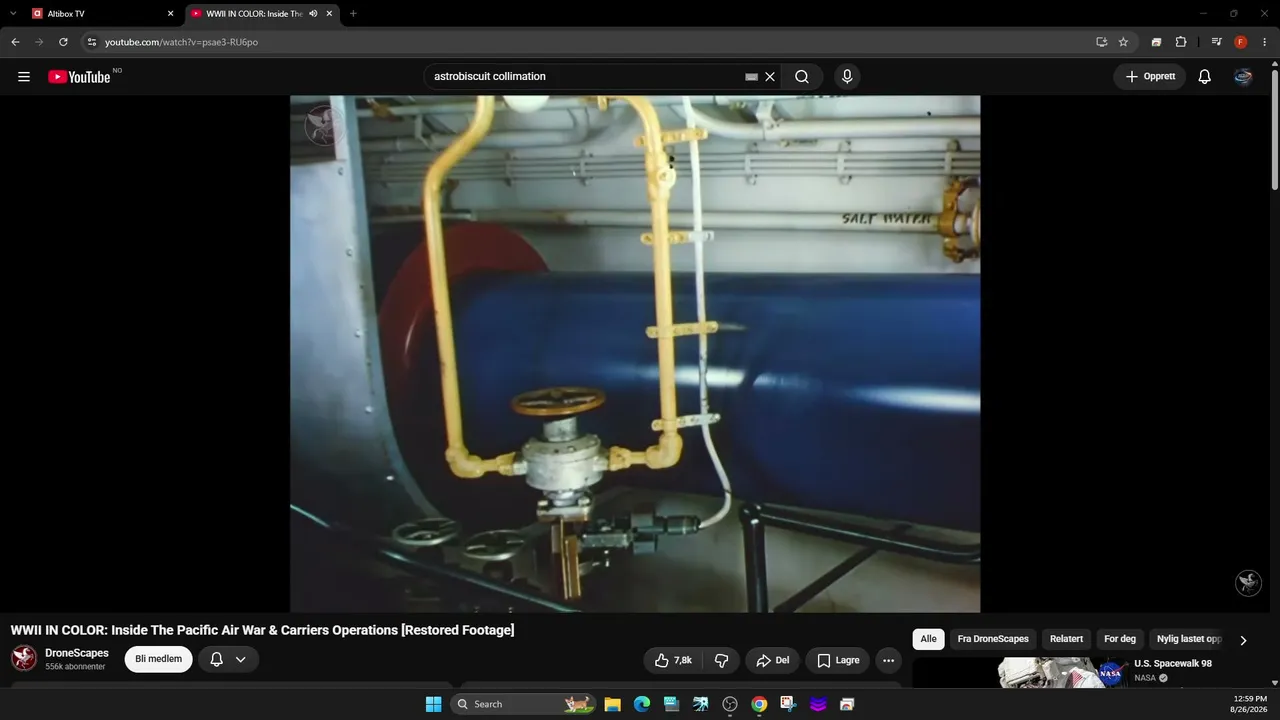1280x720 pixels.
Task: View site information icon in address bar
Action: [92, 42]
